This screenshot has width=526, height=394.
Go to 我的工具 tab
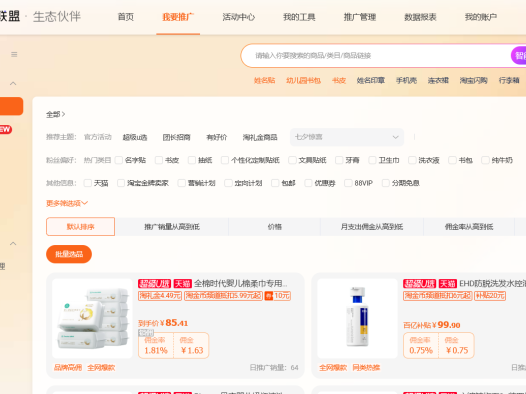pos(299,17)
